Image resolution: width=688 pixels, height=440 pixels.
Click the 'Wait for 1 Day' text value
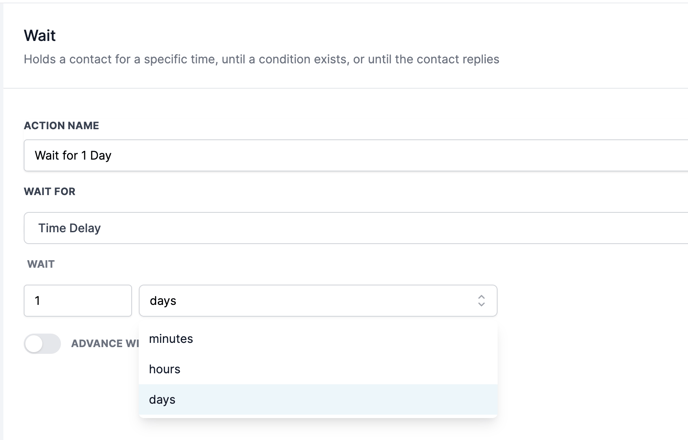(73, 156)
